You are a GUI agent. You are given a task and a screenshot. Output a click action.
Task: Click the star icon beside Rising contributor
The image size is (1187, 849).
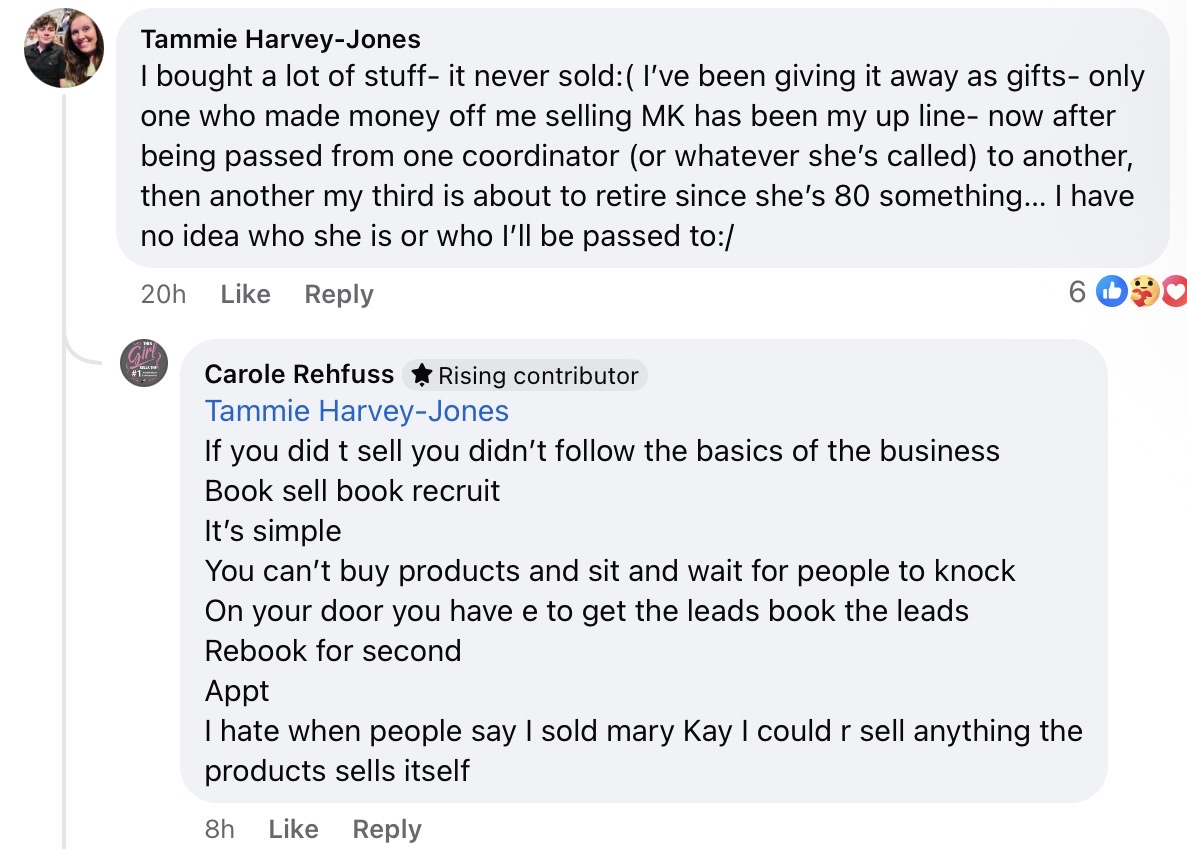click(422, 375)
